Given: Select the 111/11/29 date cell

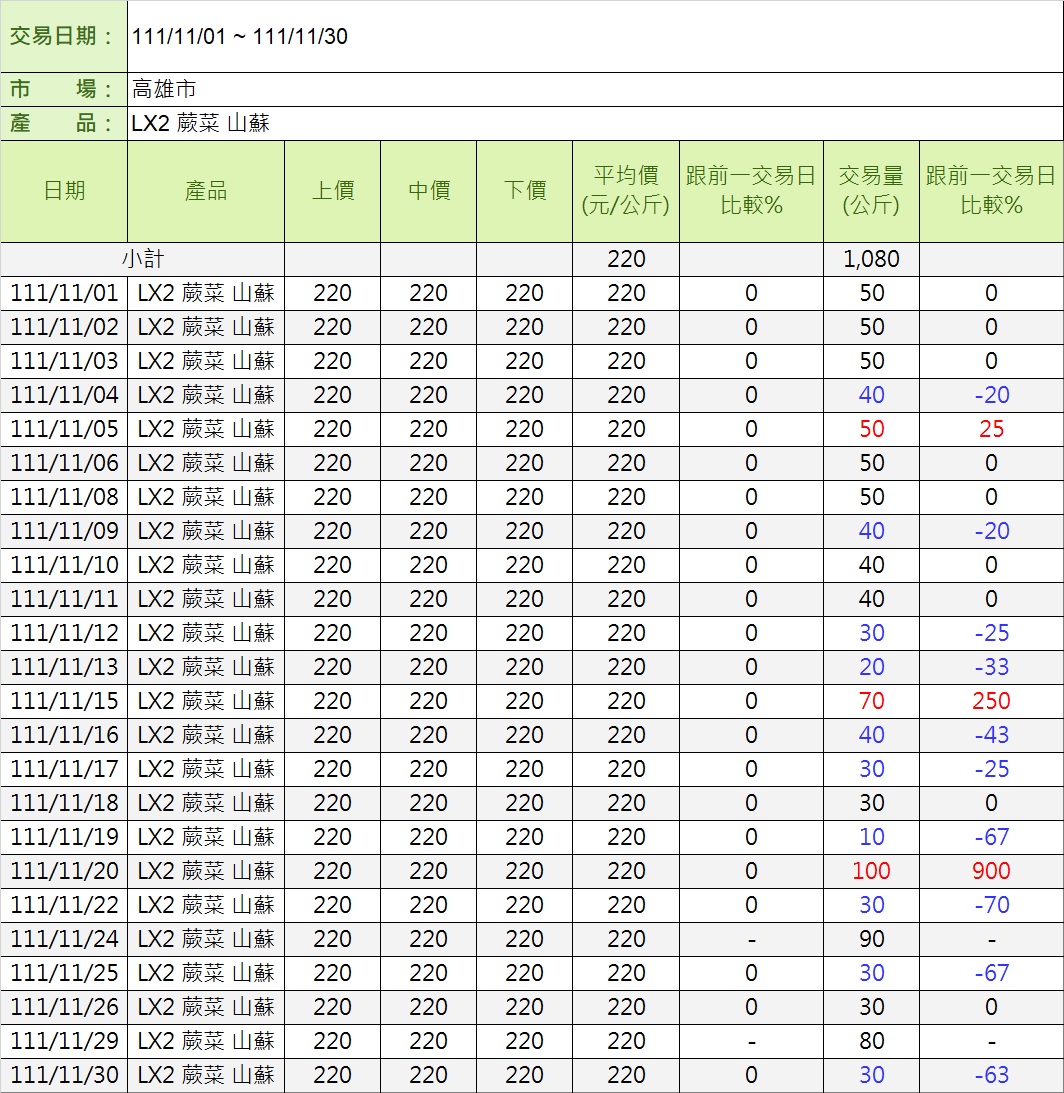Looking at the screenshot, I should click(x=64, y=1041).
